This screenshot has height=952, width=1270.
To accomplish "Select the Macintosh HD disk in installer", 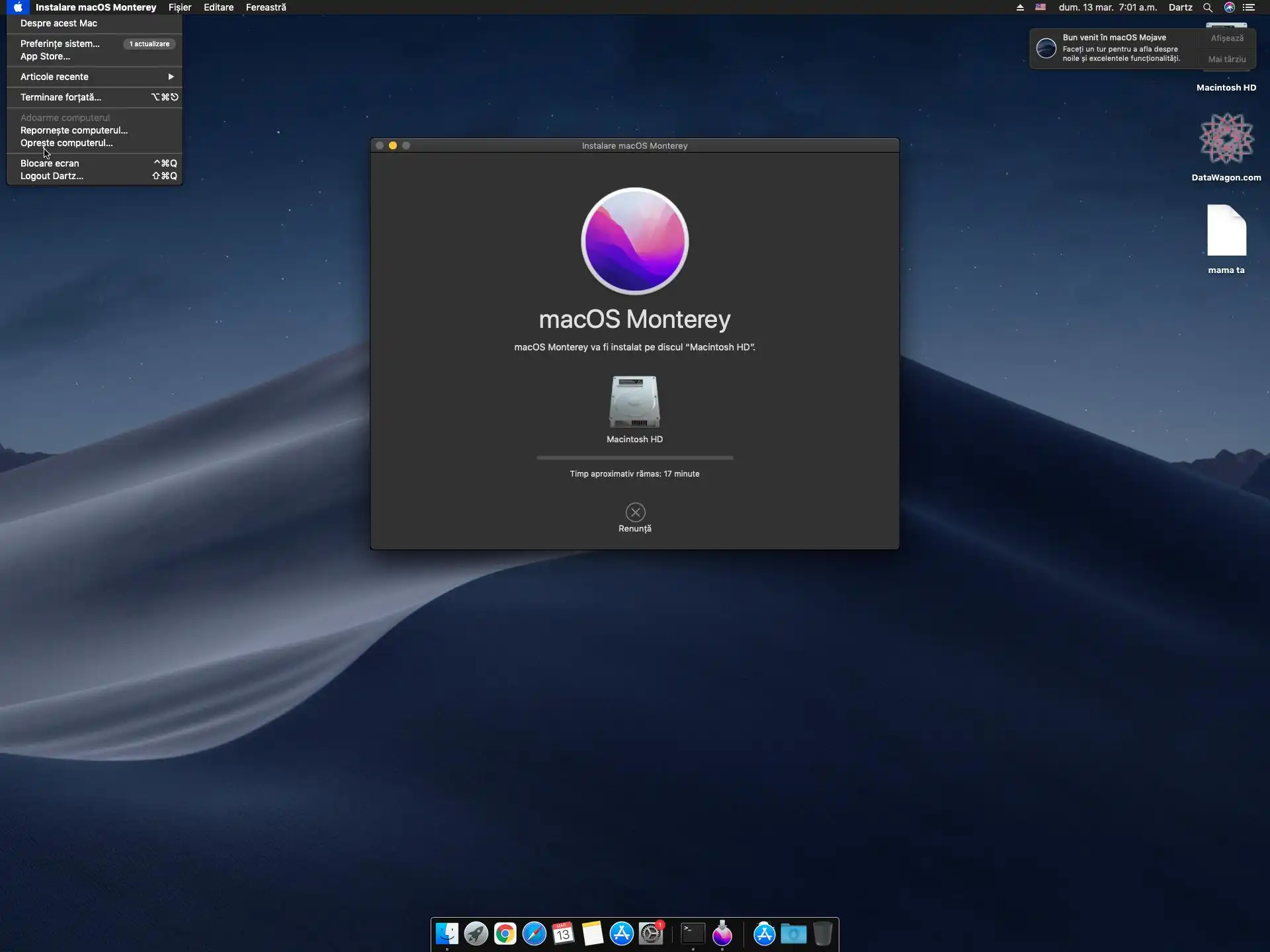I will coord(634,402).
